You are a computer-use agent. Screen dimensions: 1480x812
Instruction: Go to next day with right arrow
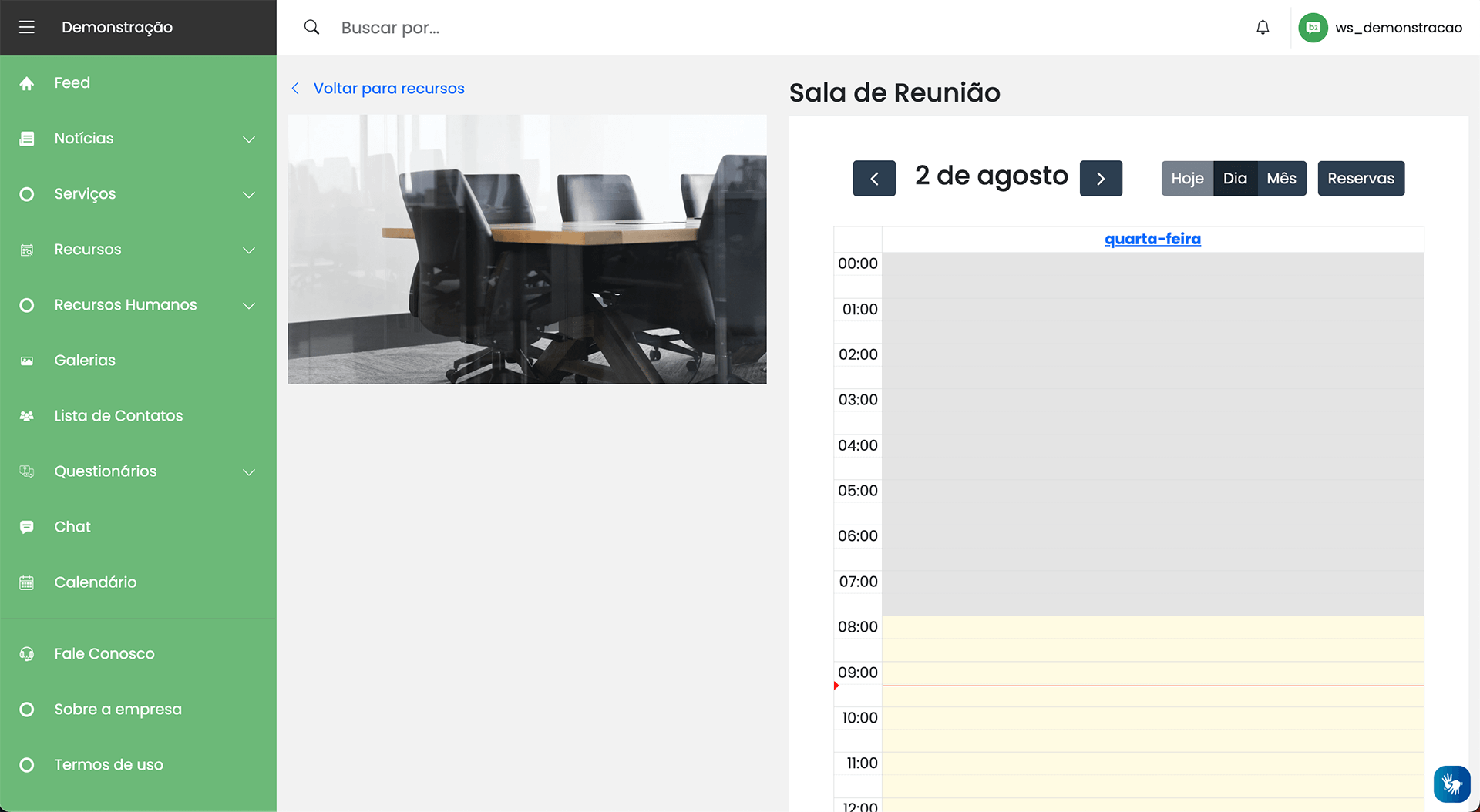pos(1101,179)
